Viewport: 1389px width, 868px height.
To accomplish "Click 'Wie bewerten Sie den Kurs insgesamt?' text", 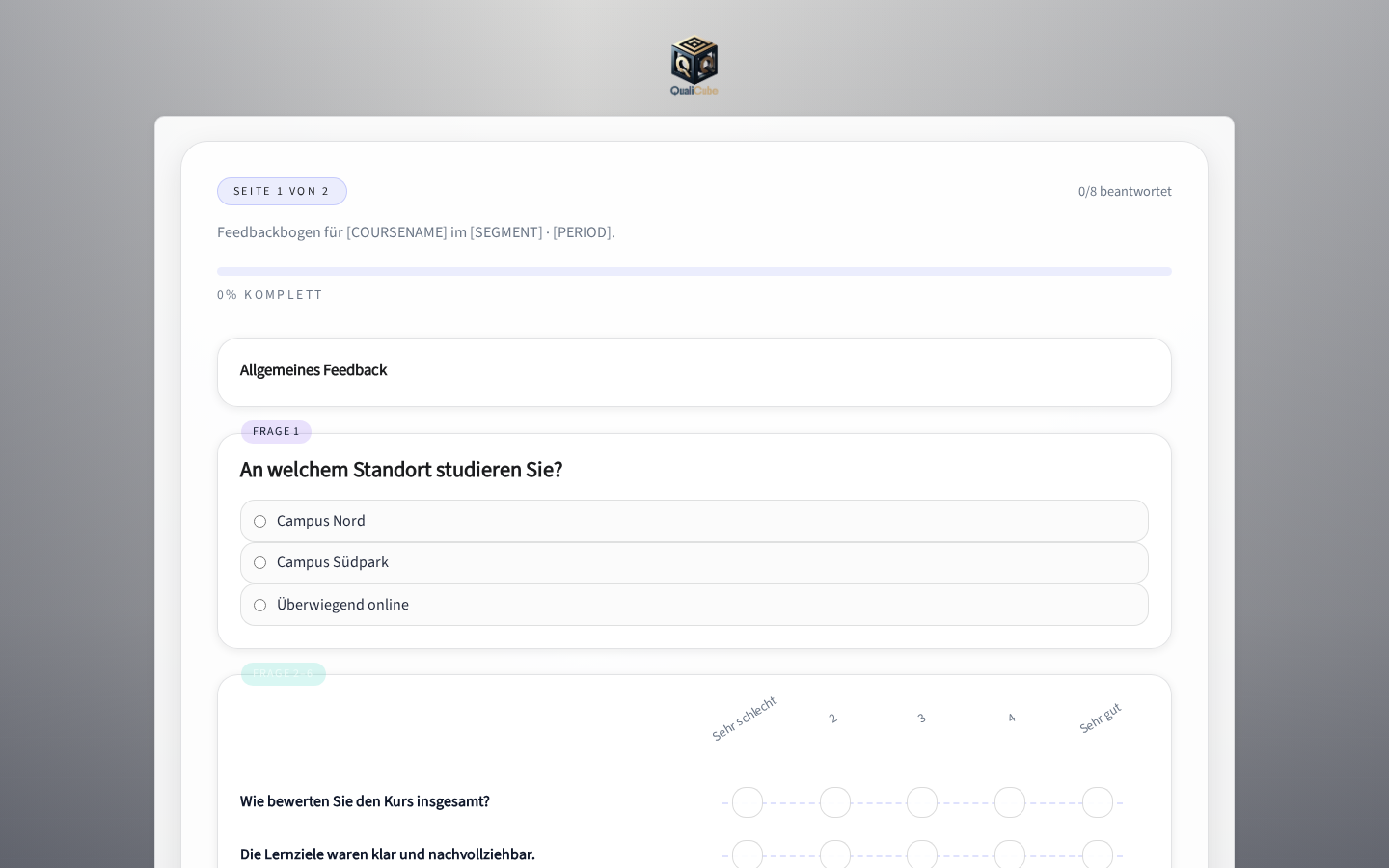I will (365, 801).
